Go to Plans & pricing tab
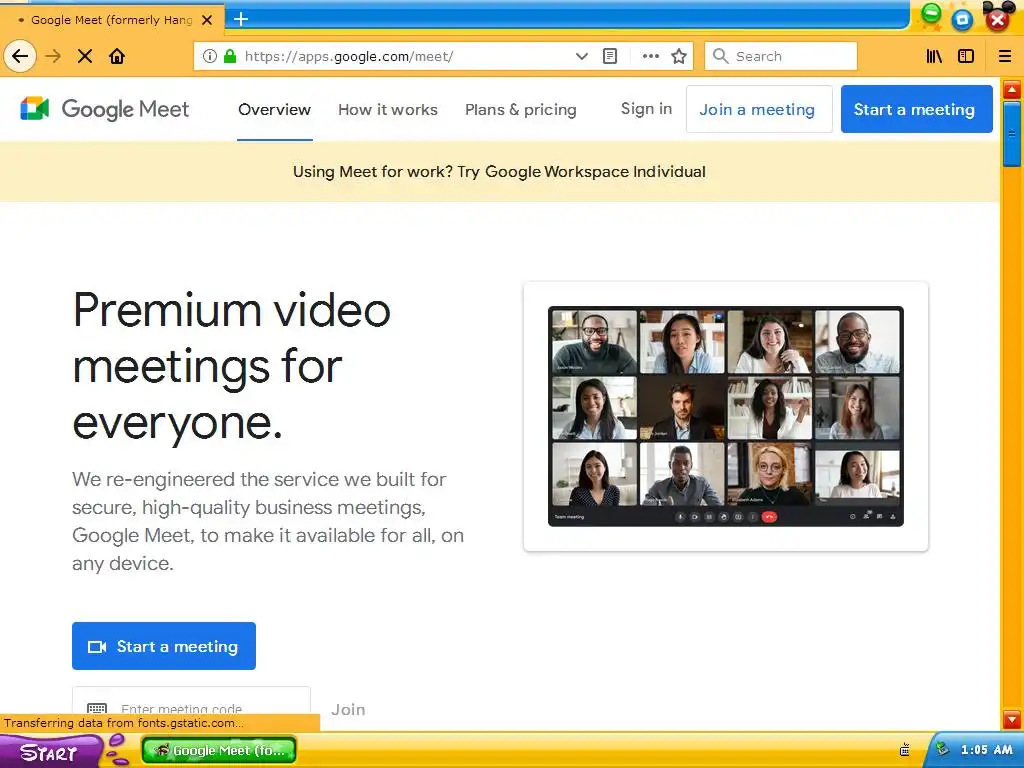 (x=520, y=110)
